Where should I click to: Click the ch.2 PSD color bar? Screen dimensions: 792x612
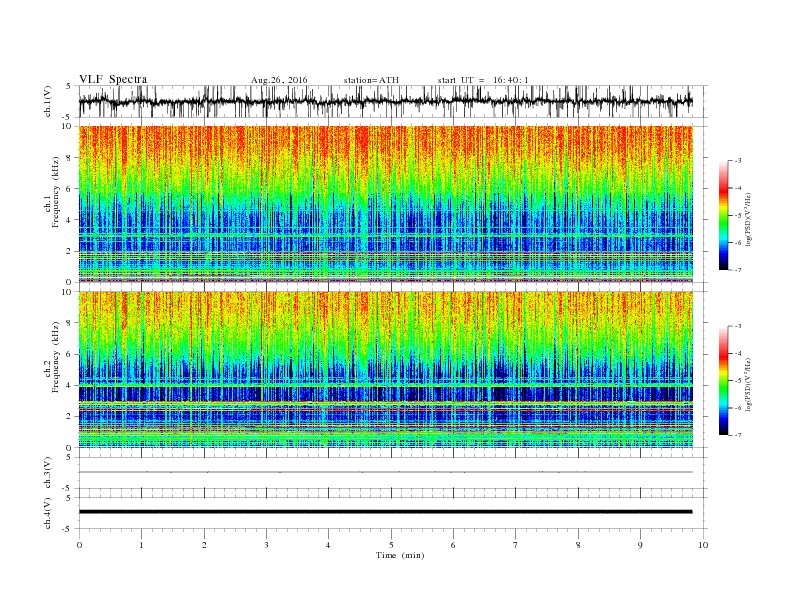point(724,380)
